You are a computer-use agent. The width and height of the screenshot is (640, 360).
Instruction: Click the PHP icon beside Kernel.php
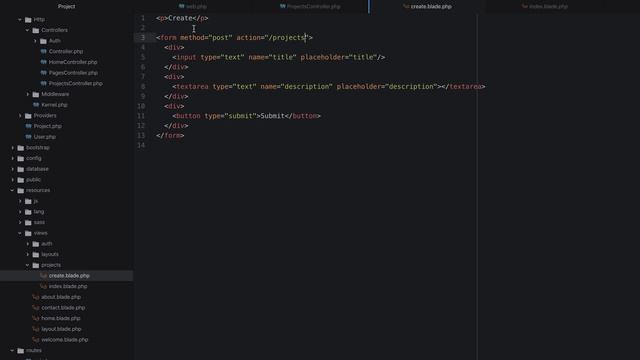[36, 105]
